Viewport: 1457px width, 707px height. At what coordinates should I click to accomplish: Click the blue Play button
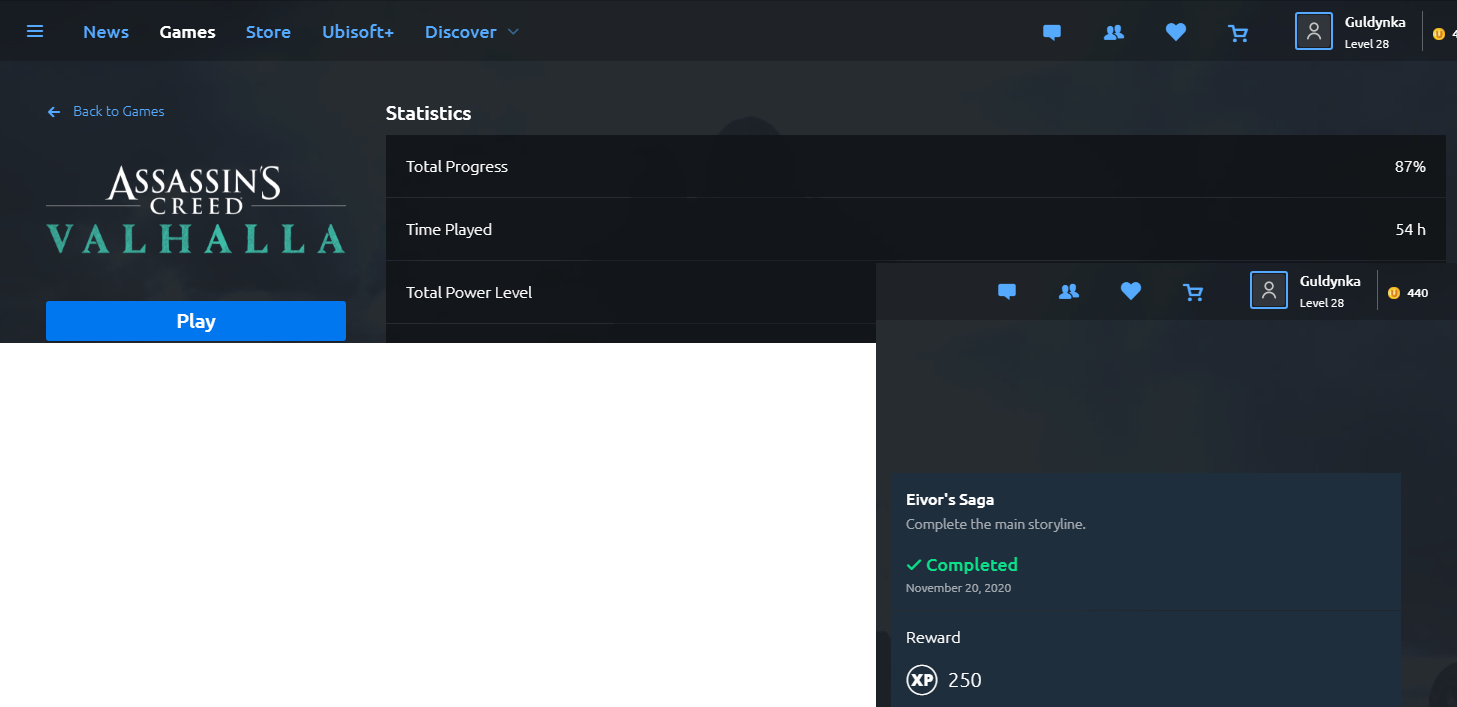[196, 321]
